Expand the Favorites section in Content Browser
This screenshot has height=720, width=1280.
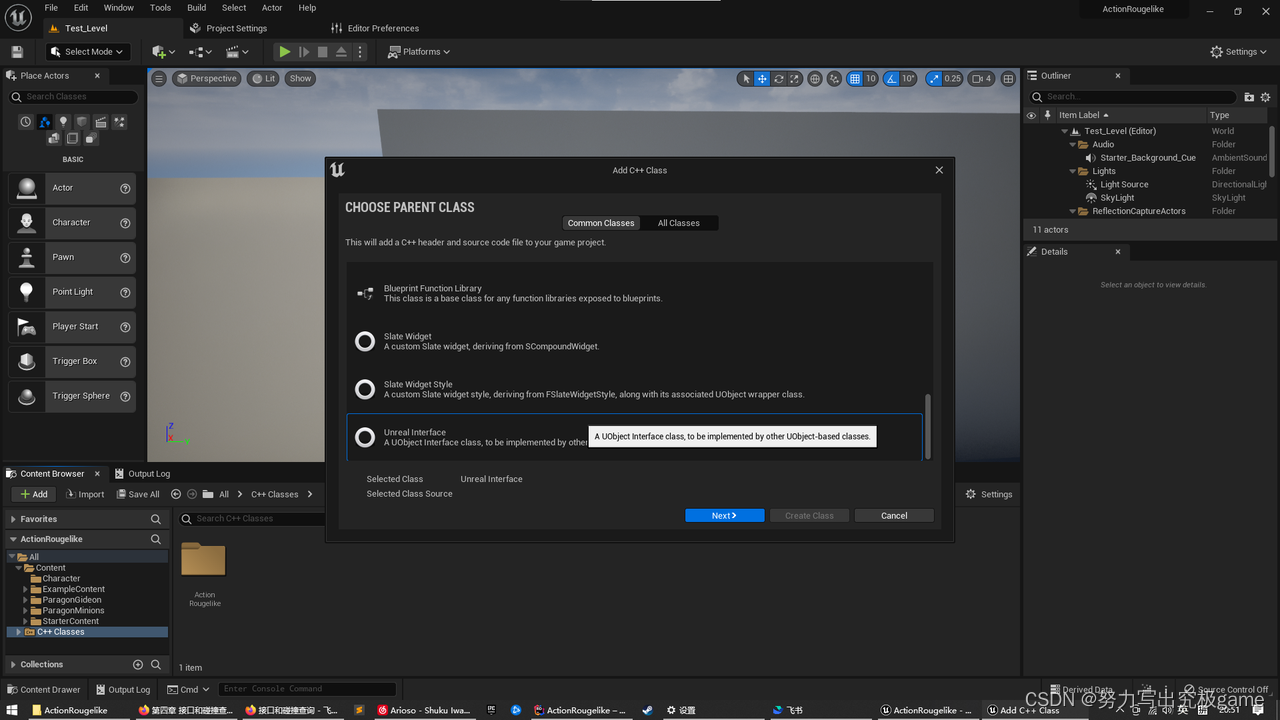pyautogui.click(x=13, y=519)
